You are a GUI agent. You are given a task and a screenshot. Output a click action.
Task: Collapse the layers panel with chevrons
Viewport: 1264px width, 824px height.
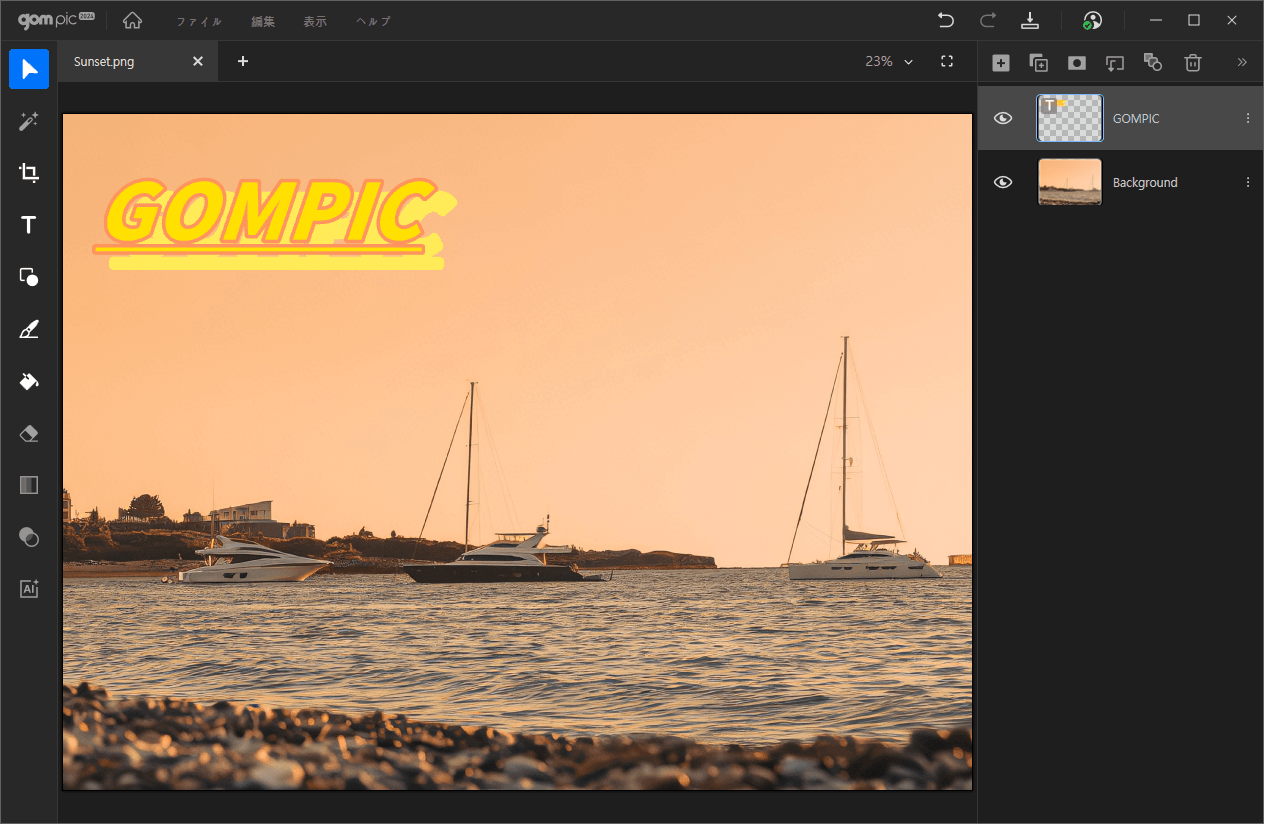tap(1242, 62)
